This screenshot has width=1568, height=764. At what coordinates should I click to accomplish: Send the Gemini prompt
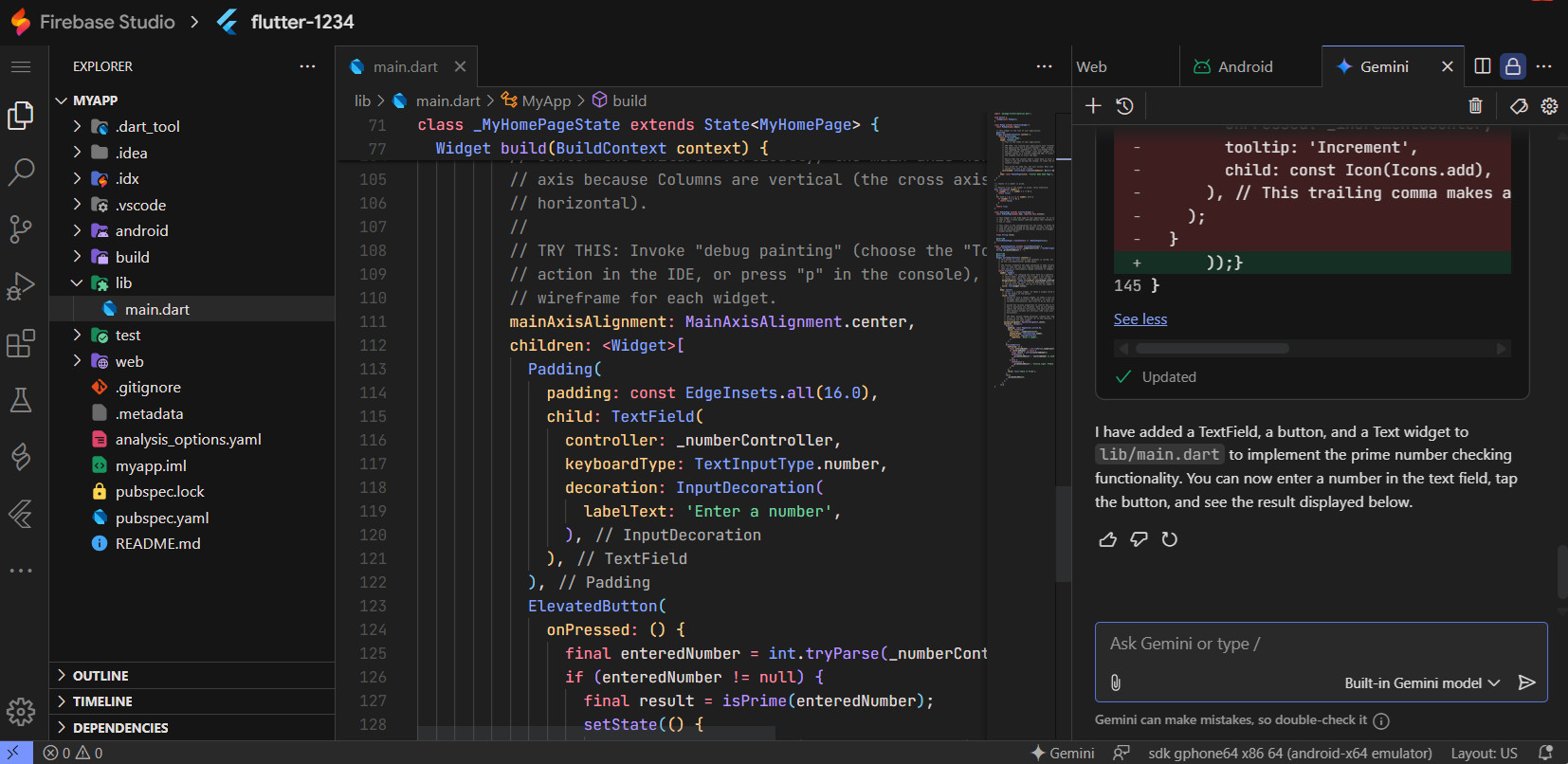[1526, 682]
